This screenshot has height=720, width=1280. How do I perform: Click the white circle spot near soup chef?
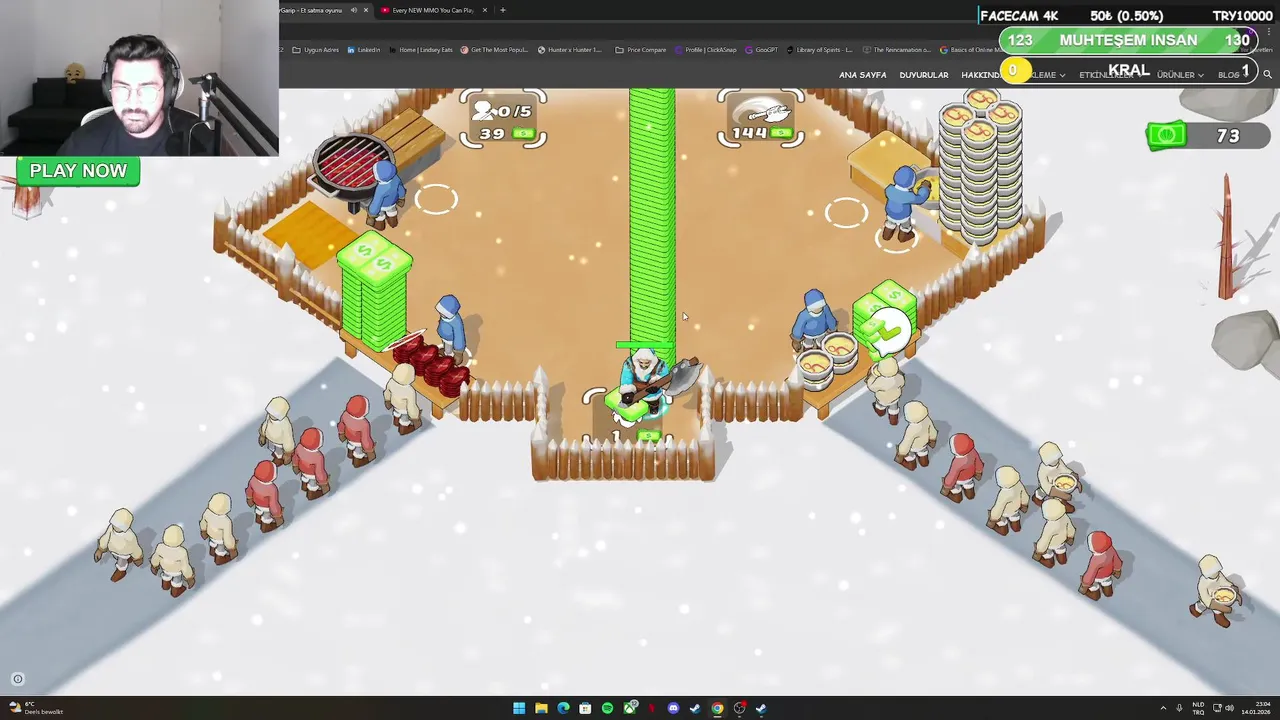pyautogui.click(x=846, y=212)
